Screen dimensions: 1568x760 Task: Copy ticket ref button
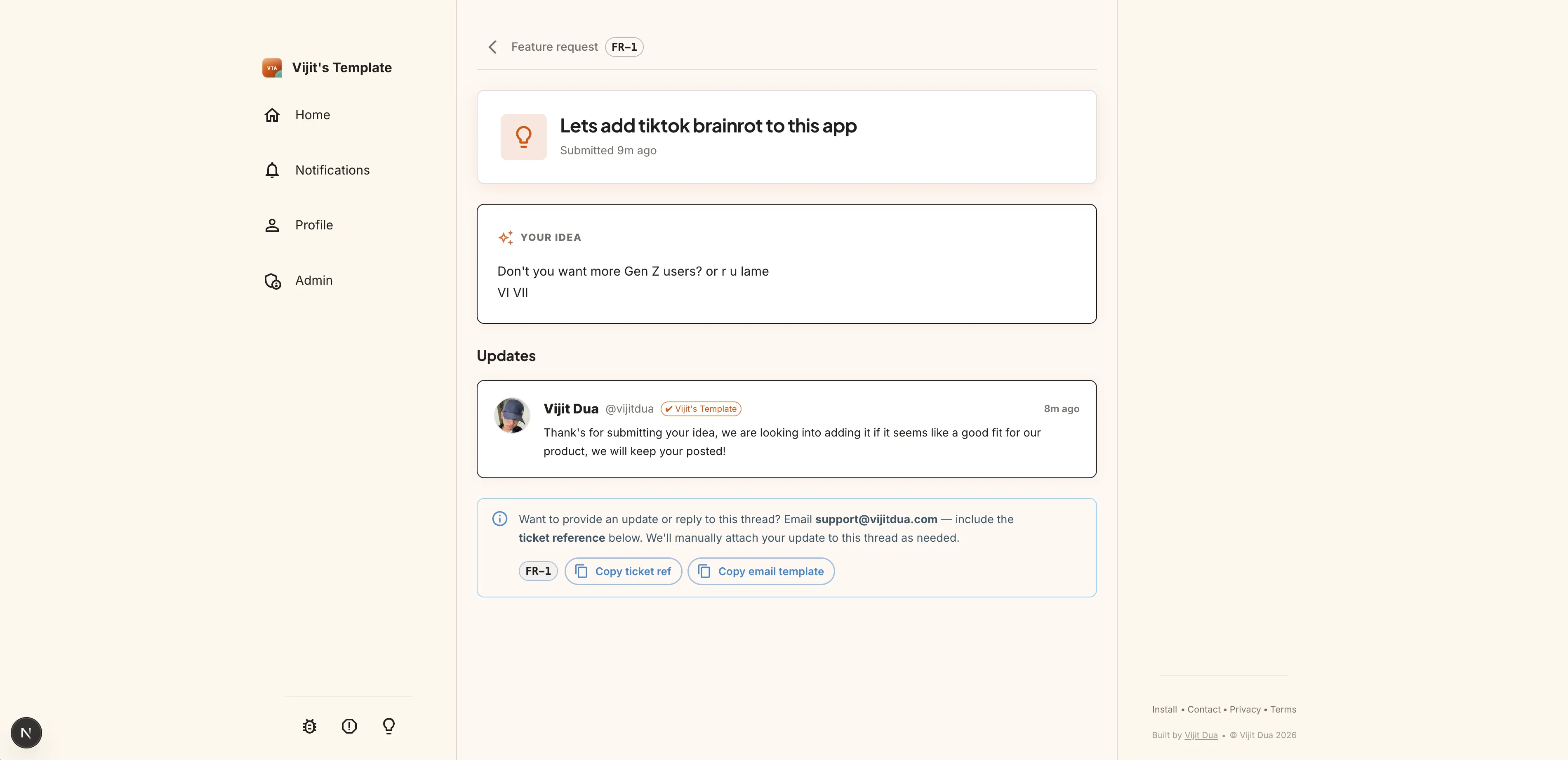[623, 571]
